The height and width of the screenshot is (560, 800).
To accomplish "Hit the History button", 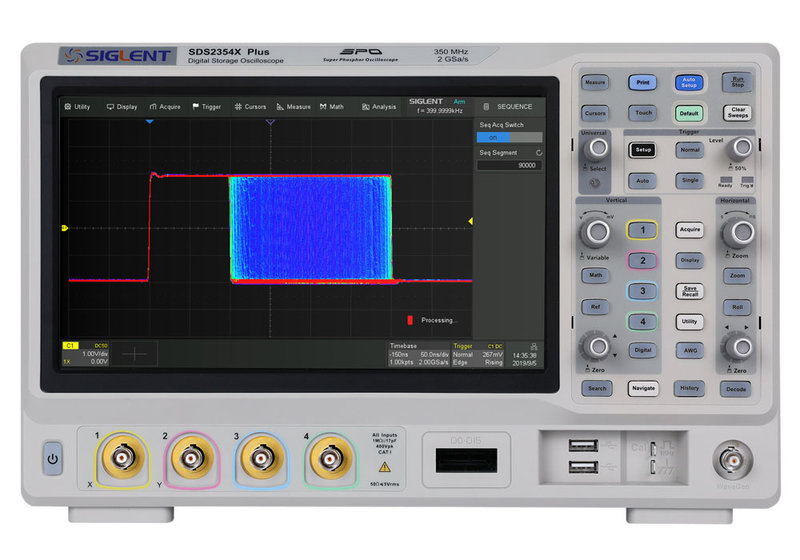I will click(x=689, y=389).
